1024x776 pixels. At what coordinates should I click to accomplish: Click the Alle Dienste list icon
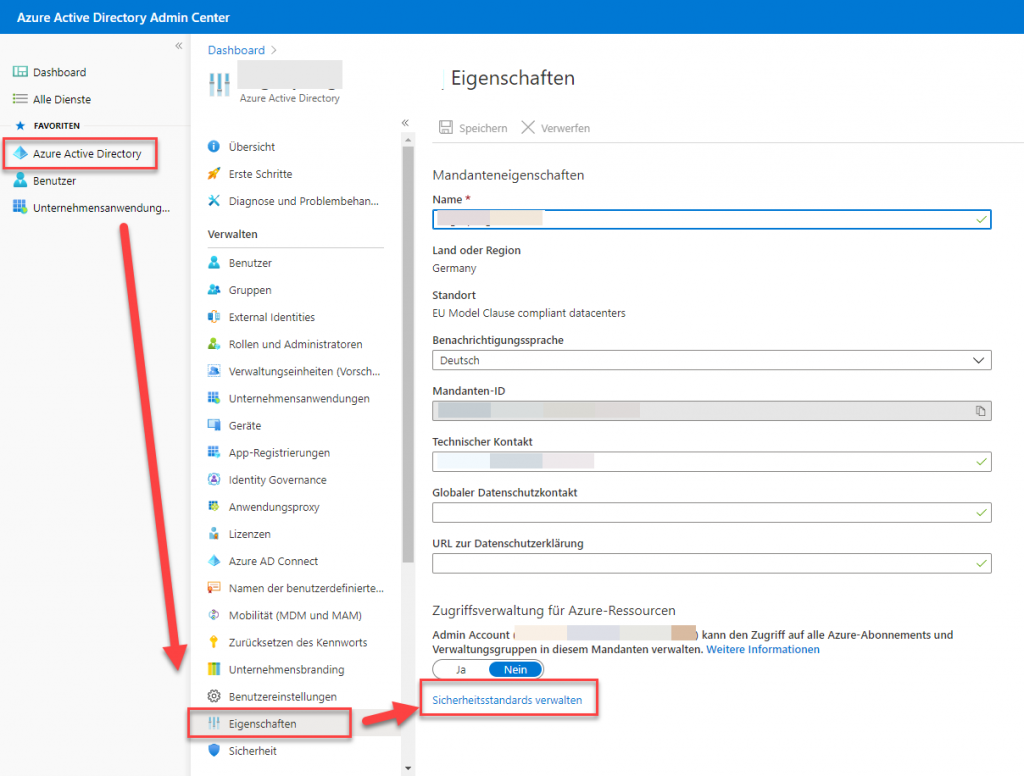point(20,99)
